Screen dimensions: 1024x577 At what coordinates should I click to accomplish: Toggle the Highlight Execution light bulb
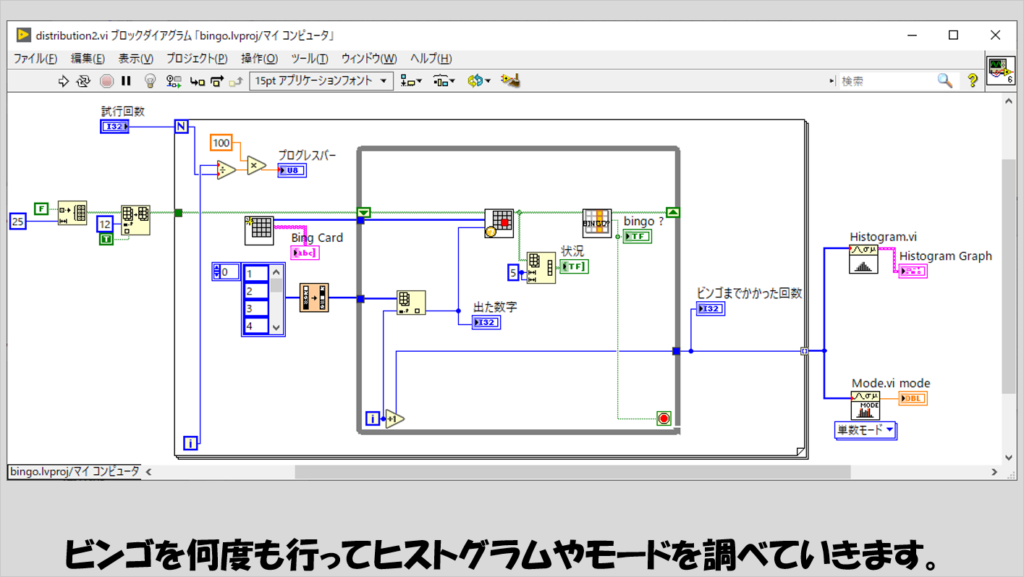pyautogui.click(x=150, y=81)
